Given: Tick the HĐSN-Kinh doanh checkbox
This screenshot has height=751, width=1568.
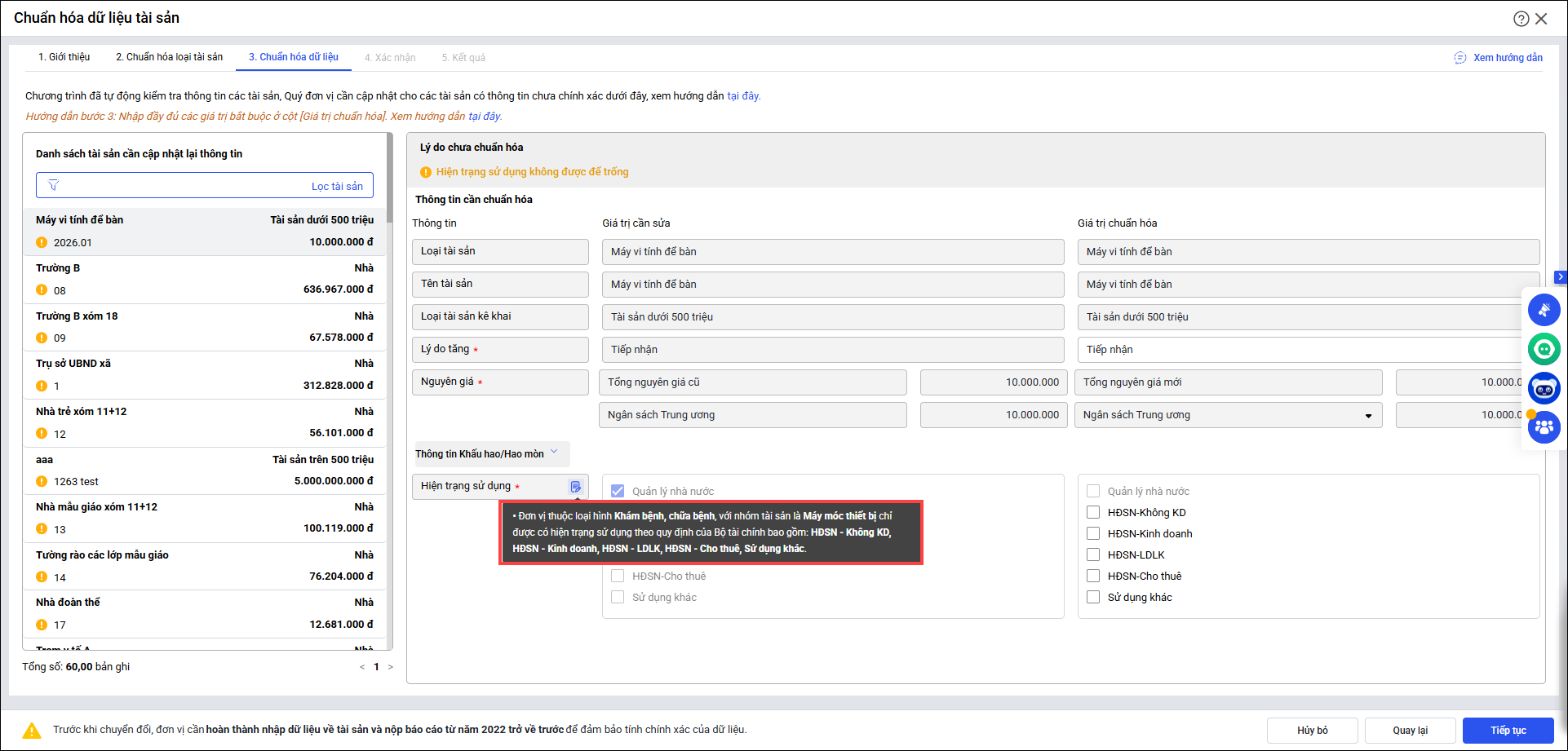Looking at the screenshot, I should pos(1093,533).
